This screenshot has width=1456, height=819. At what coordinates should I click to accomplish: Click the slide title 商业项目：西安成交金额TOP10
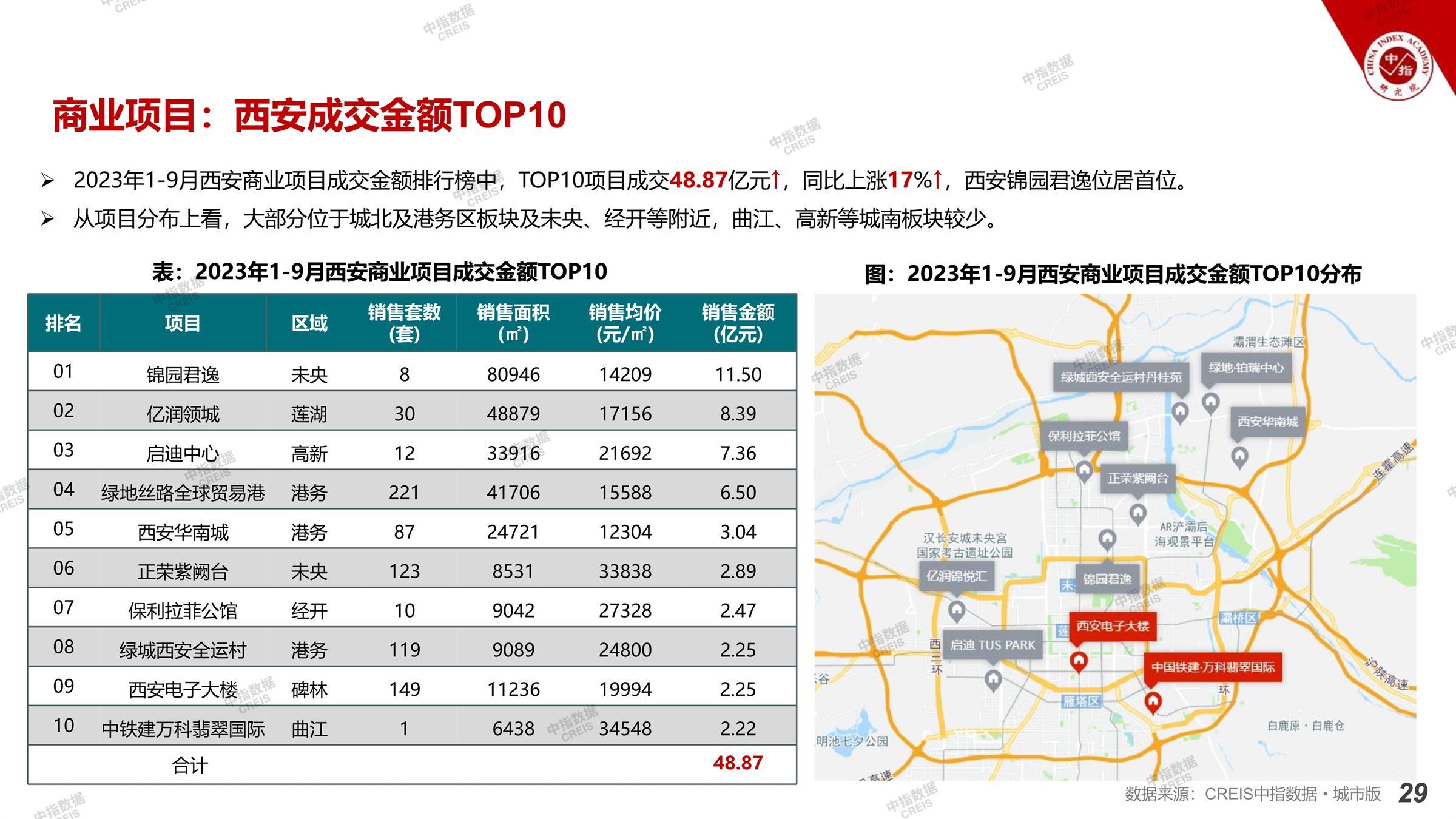point(309,115)
